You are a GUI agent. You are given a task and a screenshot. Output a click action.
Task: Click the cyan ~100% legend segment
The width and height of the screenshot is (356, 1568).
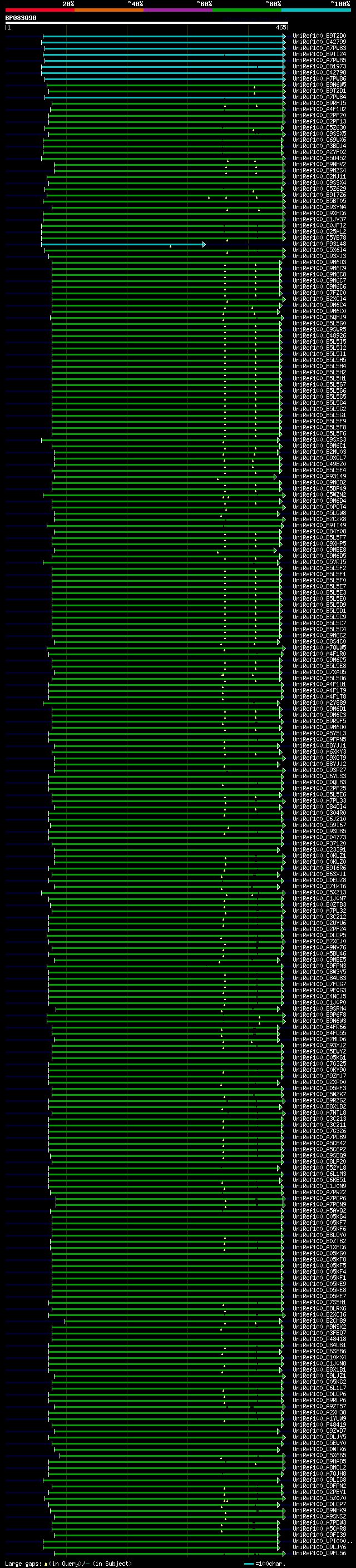pos(317,10)
